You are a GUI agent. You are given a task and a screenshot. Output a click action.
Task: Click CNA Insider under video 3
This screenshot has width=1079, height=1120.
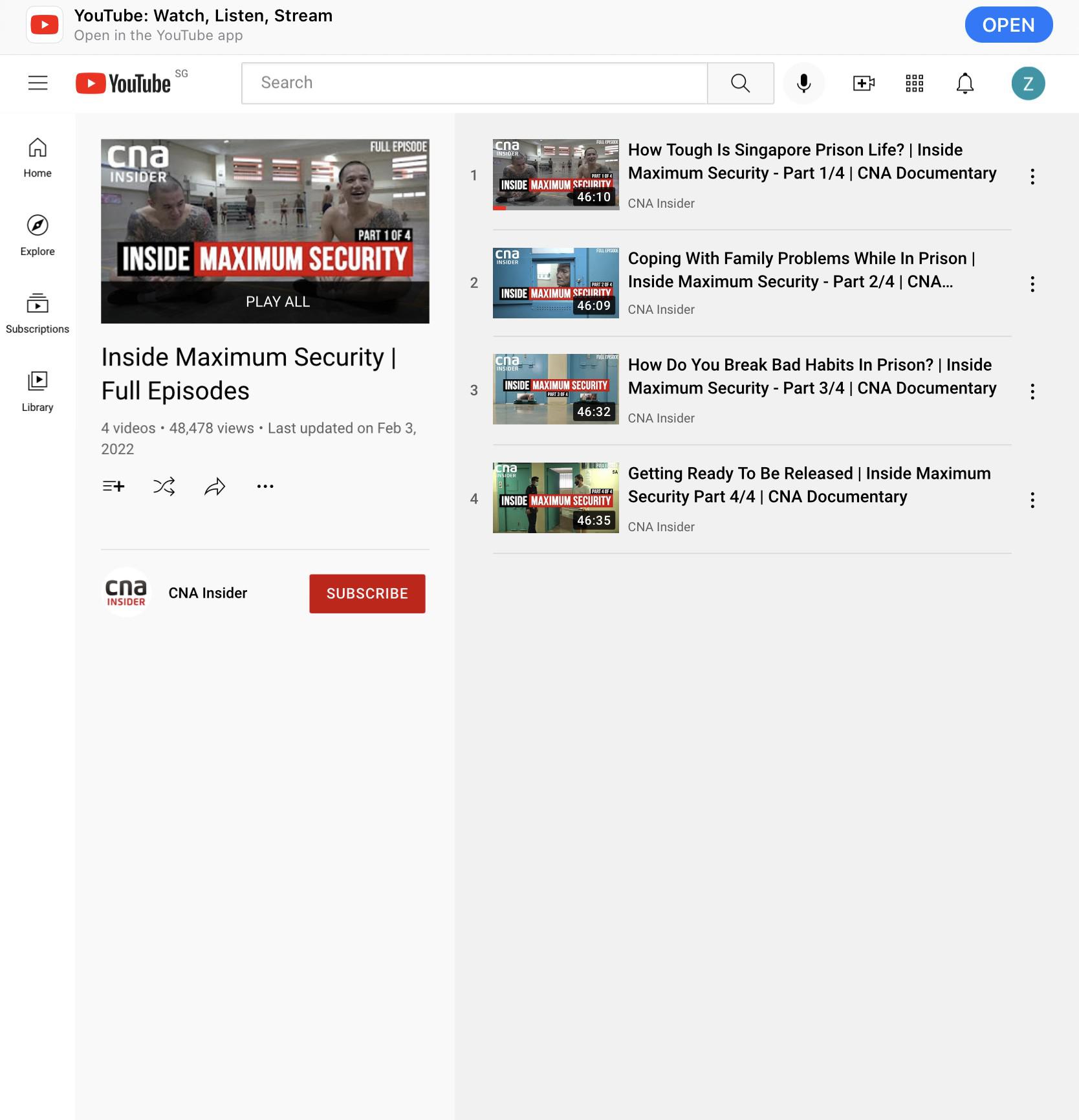(661, 418)
